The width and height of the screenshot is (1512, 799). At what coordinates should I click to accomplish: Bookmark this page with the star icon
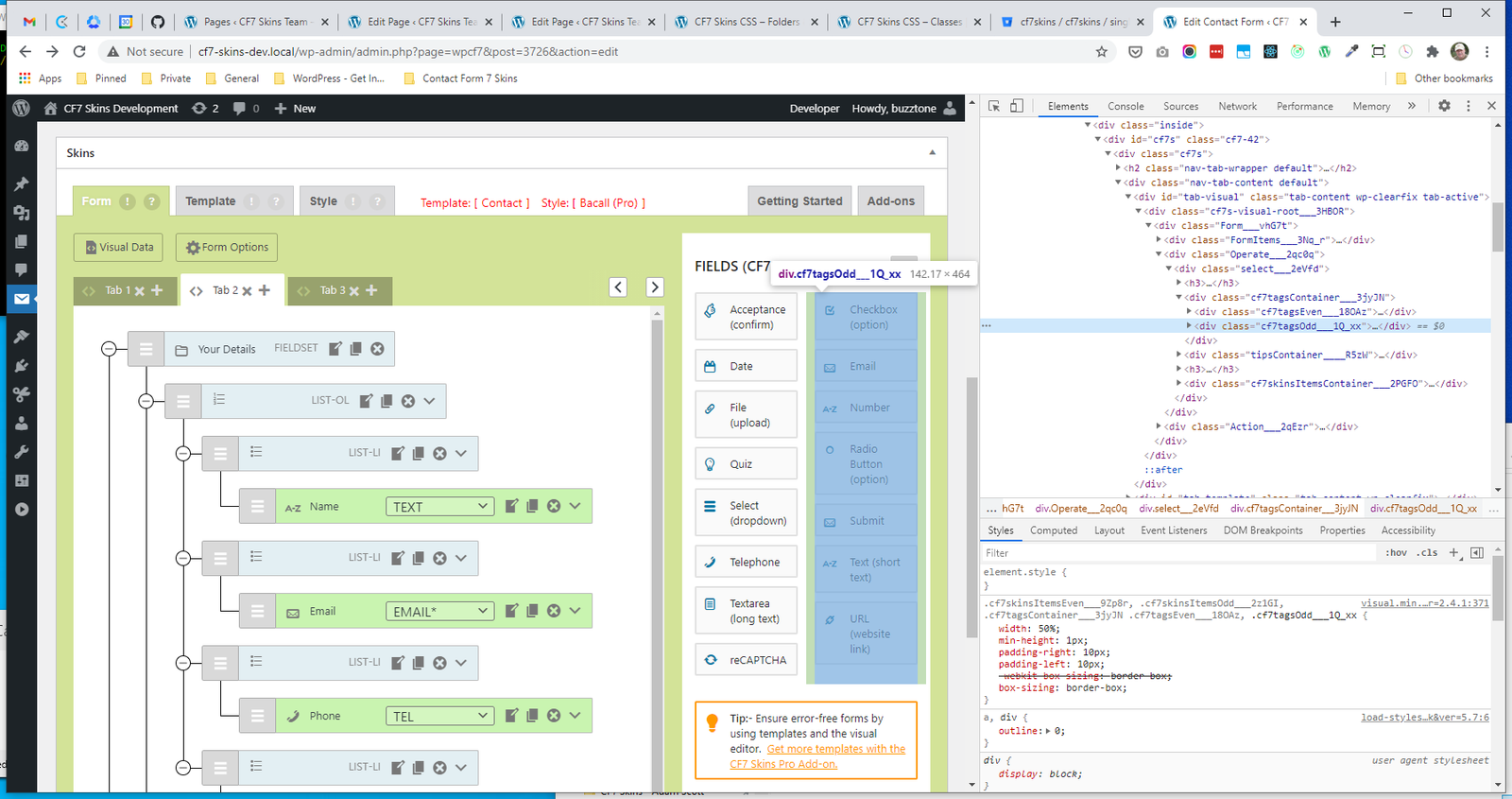1101,52
